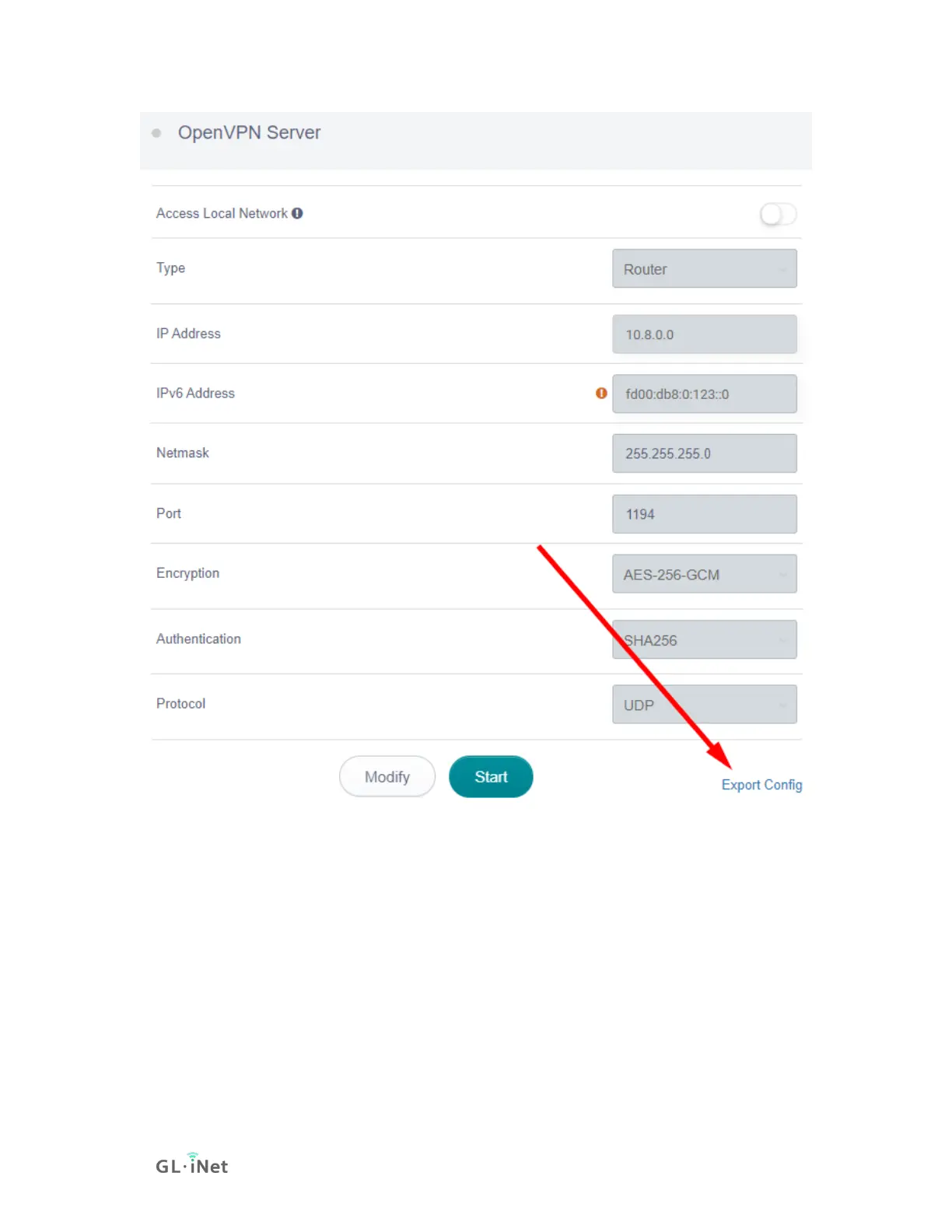Open the Encryption dropdown set to AES-256-GCM
Image resolution: width=952 pixels, height=1232 pixels.
(x=705, y=574)
